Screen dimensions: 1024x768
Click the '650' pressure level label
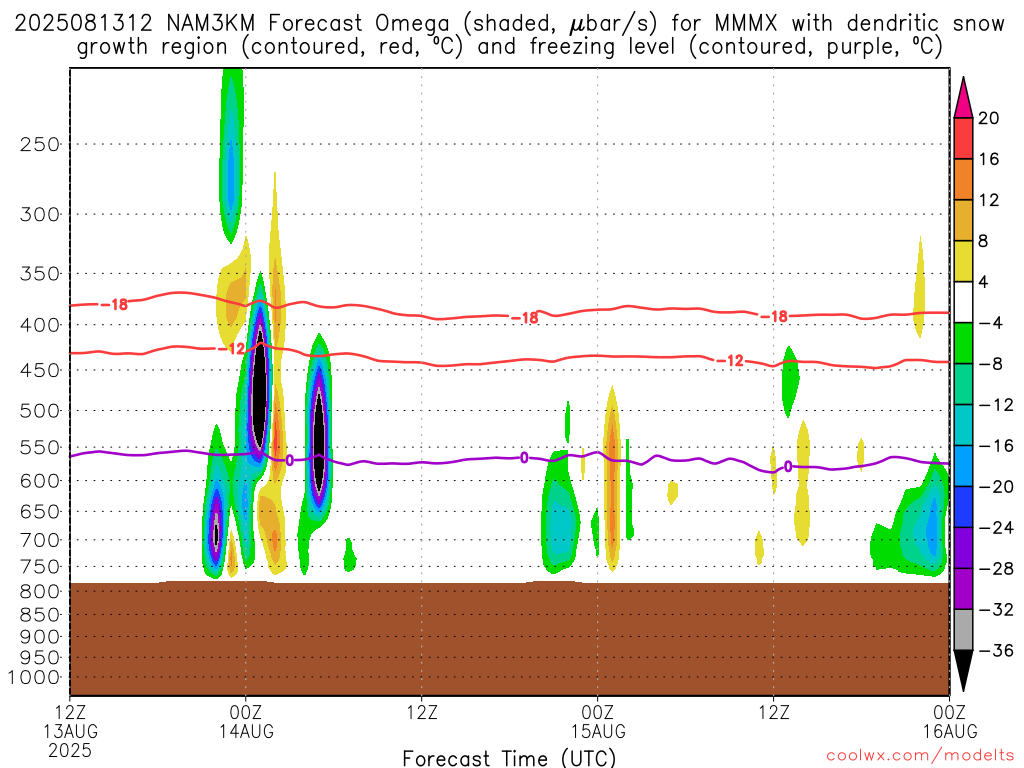tap(39, 511)
